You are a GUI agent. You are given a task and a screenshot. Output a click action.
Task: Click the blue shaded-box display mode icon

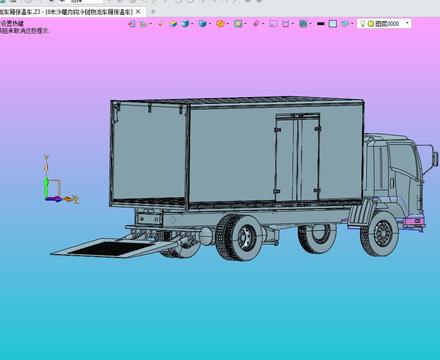tap(202, 24)
